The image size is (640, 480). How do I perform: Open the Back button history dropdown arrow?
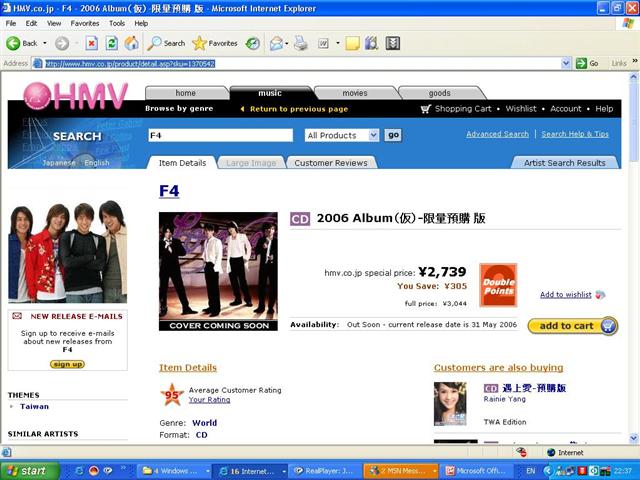[44, 43]
